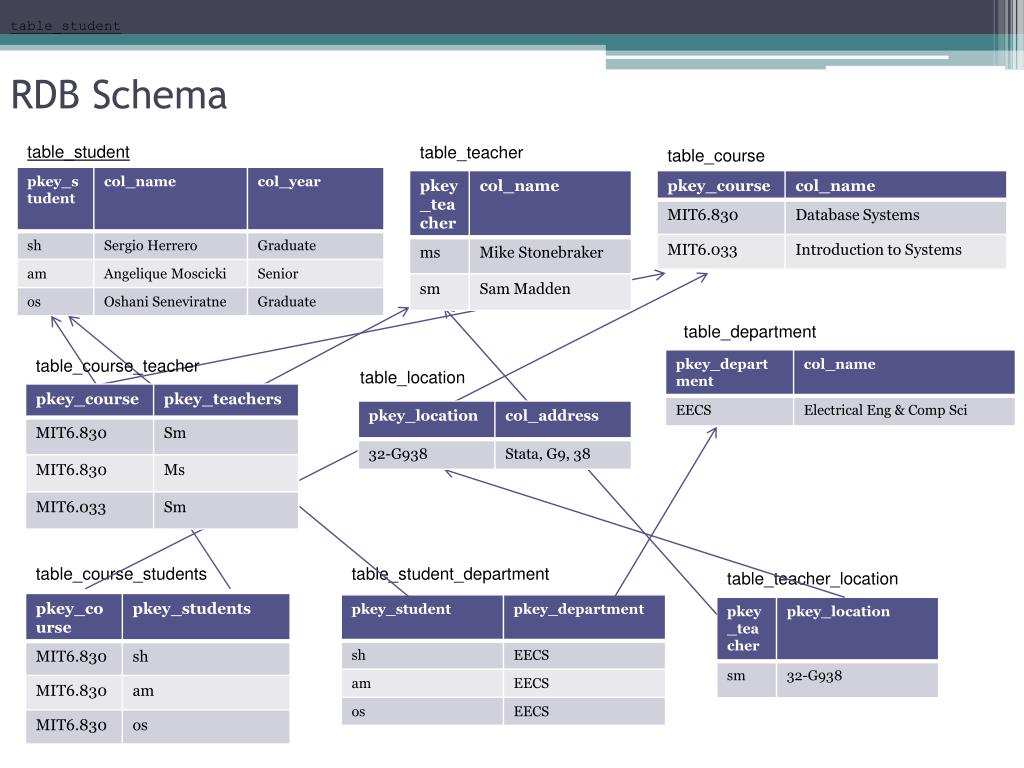Click the "RDB Schema" slide title
This screenshot has height=768, width=1024.
tap(119, 95)
